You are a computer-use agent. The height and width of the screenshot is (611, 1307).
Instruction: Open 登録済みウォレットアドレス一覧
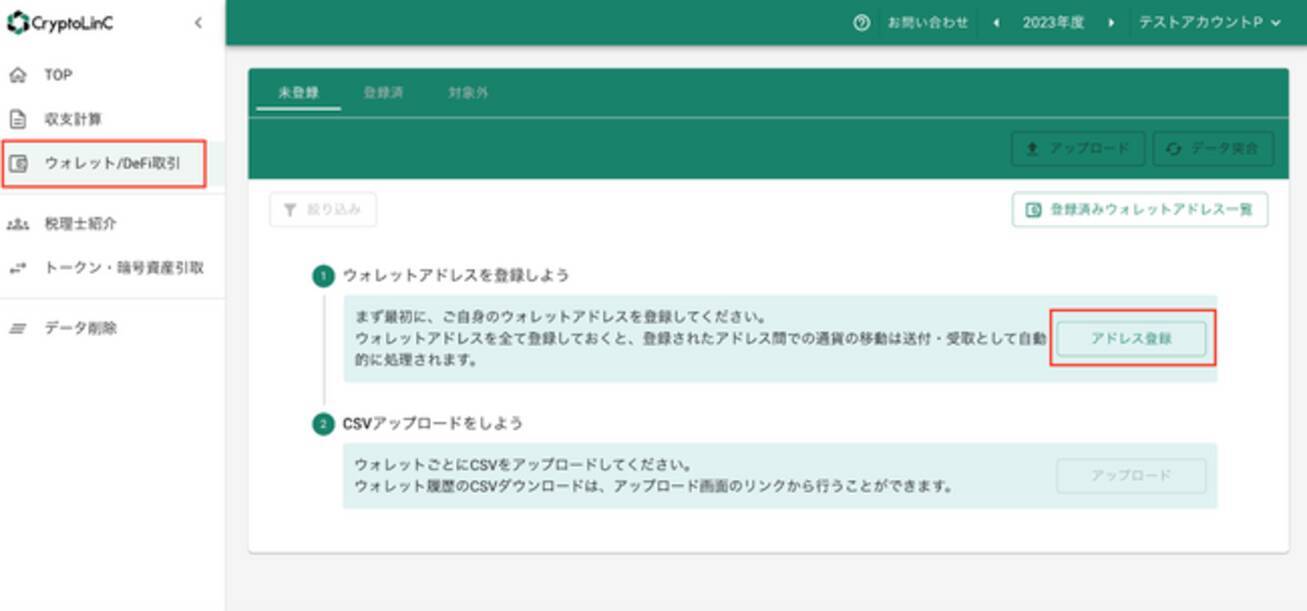[x=1141, y=210]
